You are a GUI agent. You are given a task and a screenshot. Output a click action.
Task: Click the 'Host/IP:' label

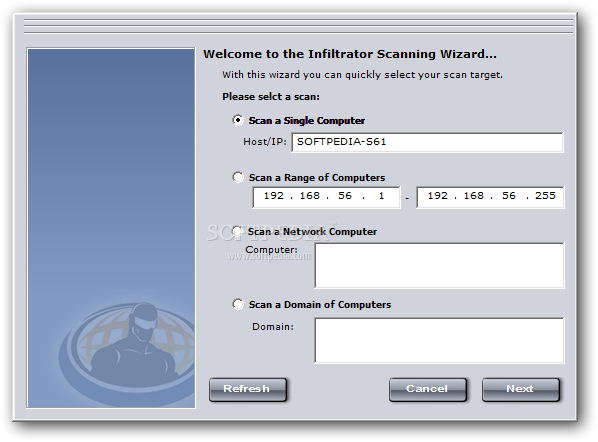[x=265, y=142]
